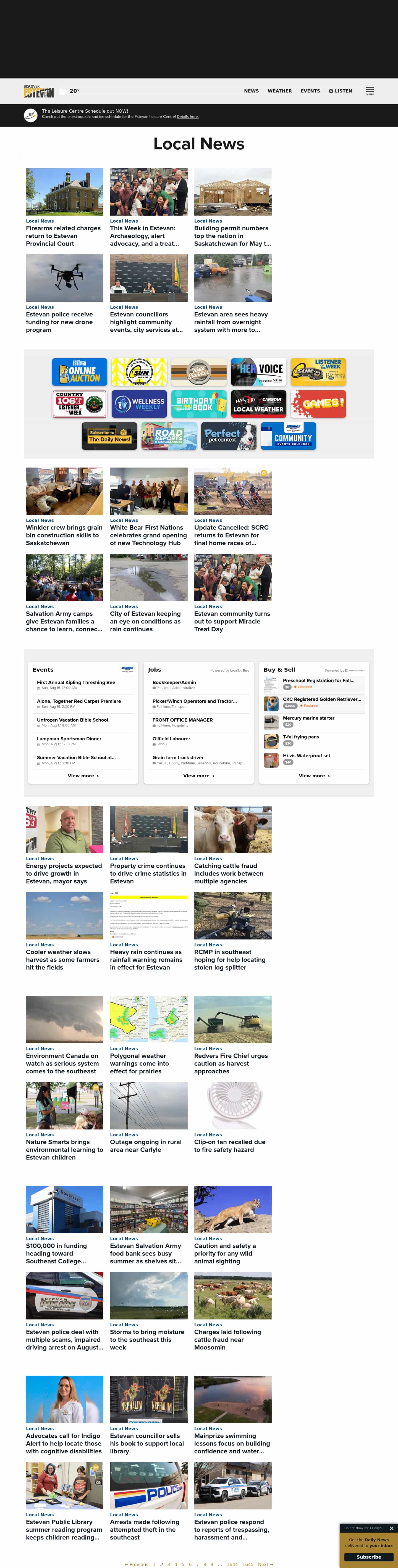The image size is (398, 1568).
Task: Open 'Lampman Sportsman Dinner' event
Action: [x=69, y=739]
